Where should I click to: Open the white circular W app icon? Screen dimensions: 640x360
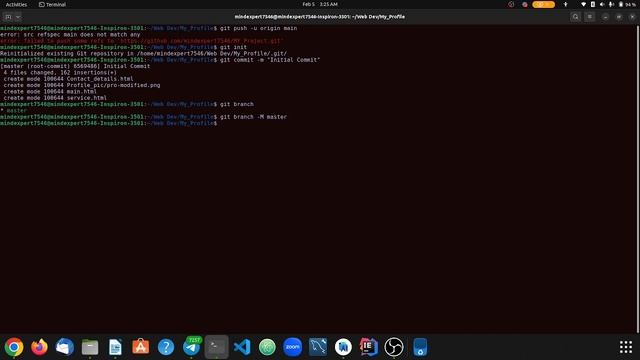(343, 347)
